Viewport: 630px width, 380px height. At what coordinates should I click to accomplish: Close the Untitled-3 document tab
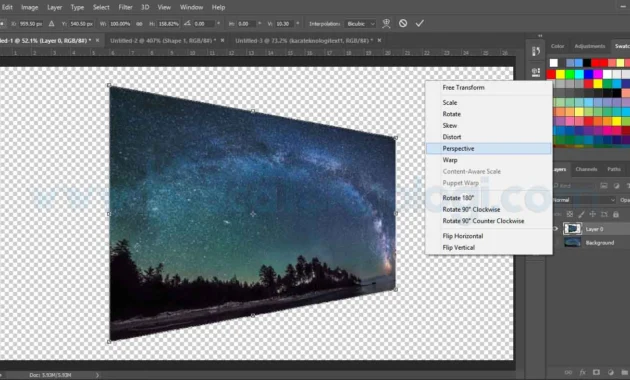click(x=379, y=41)
